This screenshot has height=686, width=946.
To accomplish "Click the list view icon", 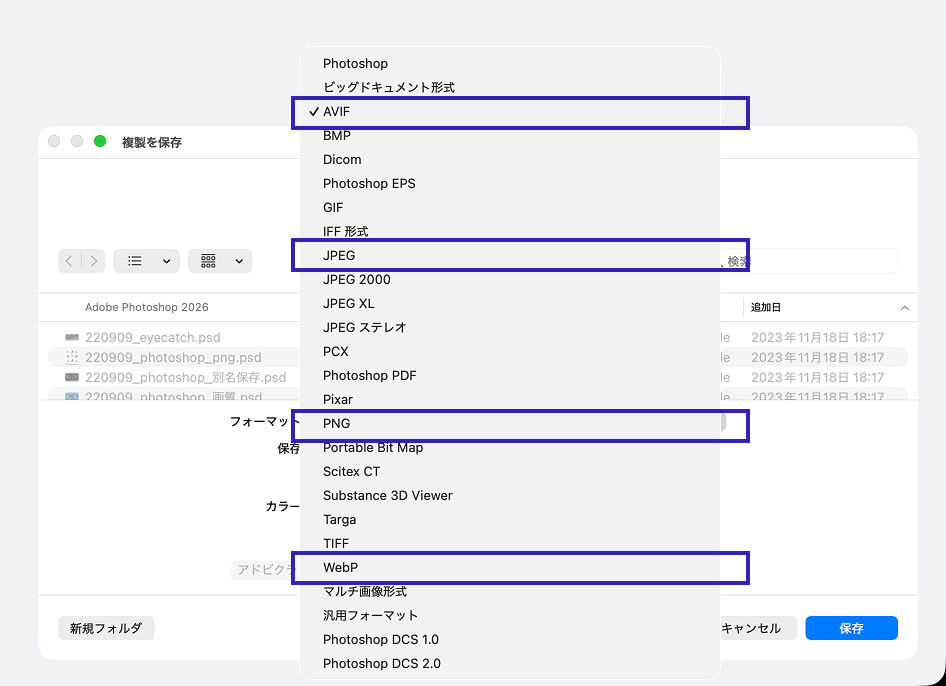I will click(135, 261).
